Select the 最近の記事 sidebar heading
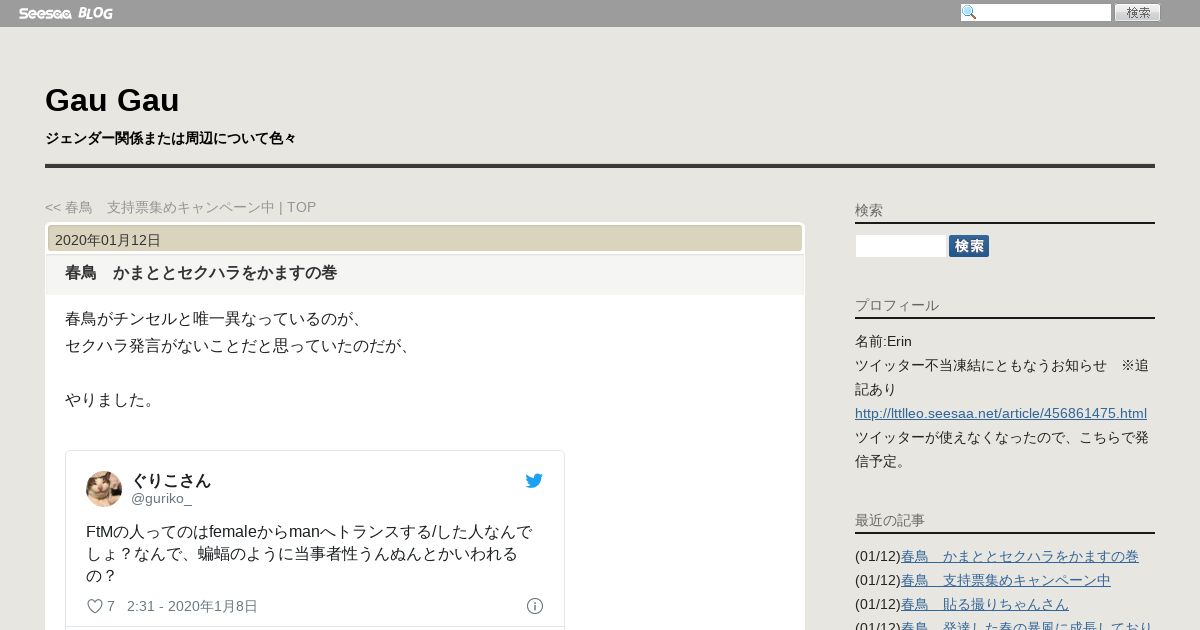The height and width of the screenshot is (630, 1200). 890,520
